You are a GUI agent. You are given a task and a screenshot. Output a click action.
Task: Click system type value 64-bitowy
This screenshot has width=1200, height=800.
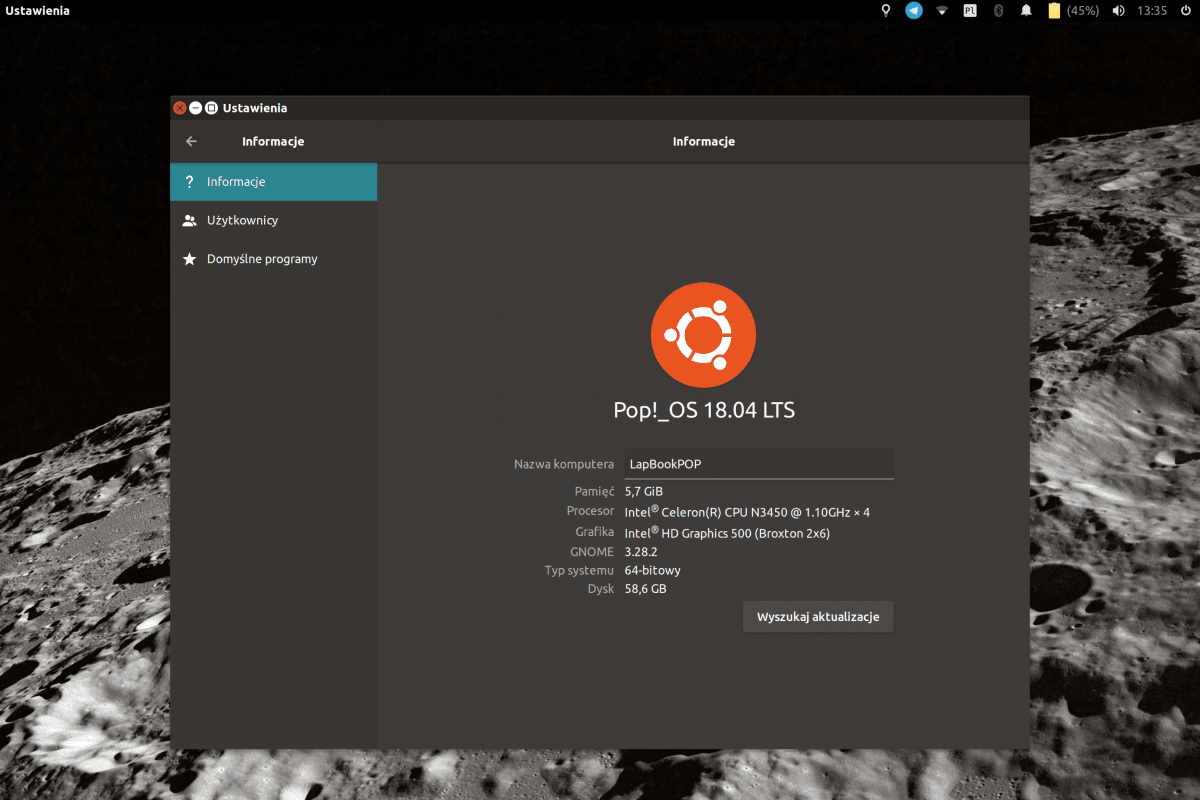(652, 570)
